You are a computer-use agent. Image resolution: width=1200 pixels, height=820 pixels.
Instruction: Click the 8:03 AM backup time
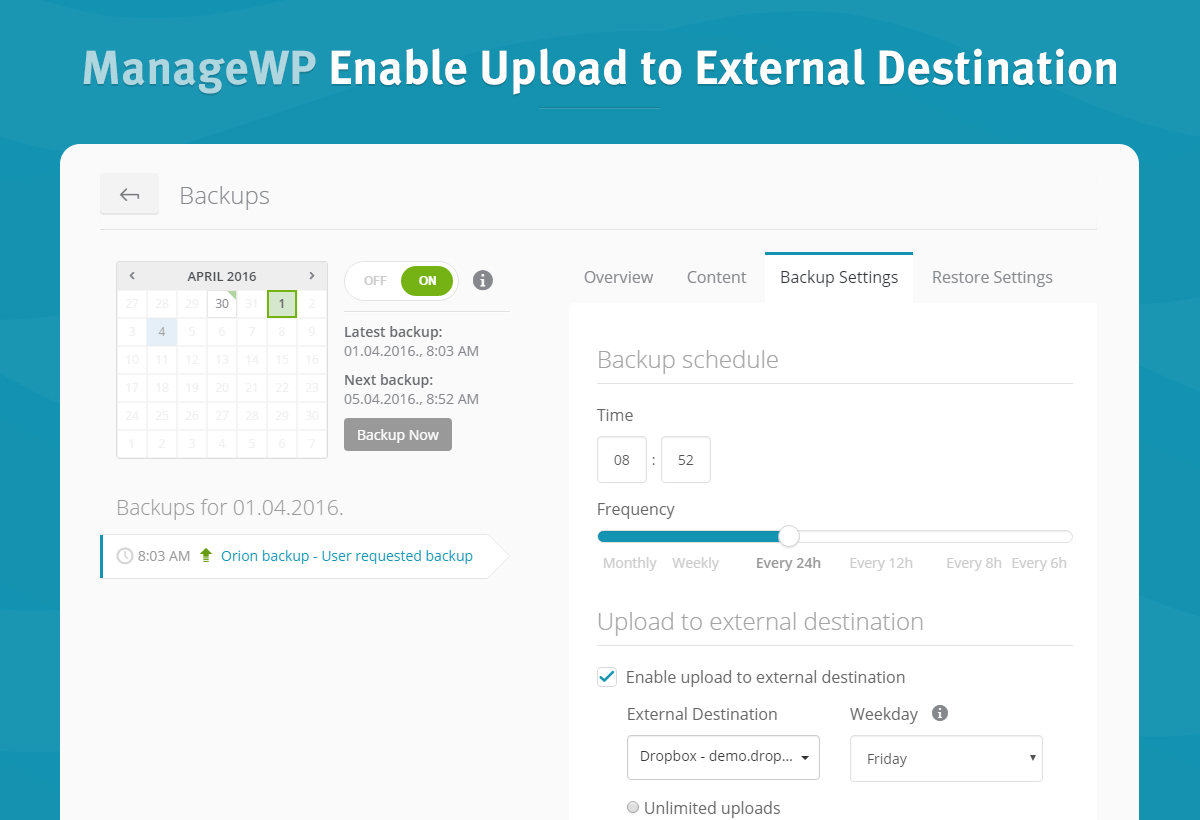point(164,556)
